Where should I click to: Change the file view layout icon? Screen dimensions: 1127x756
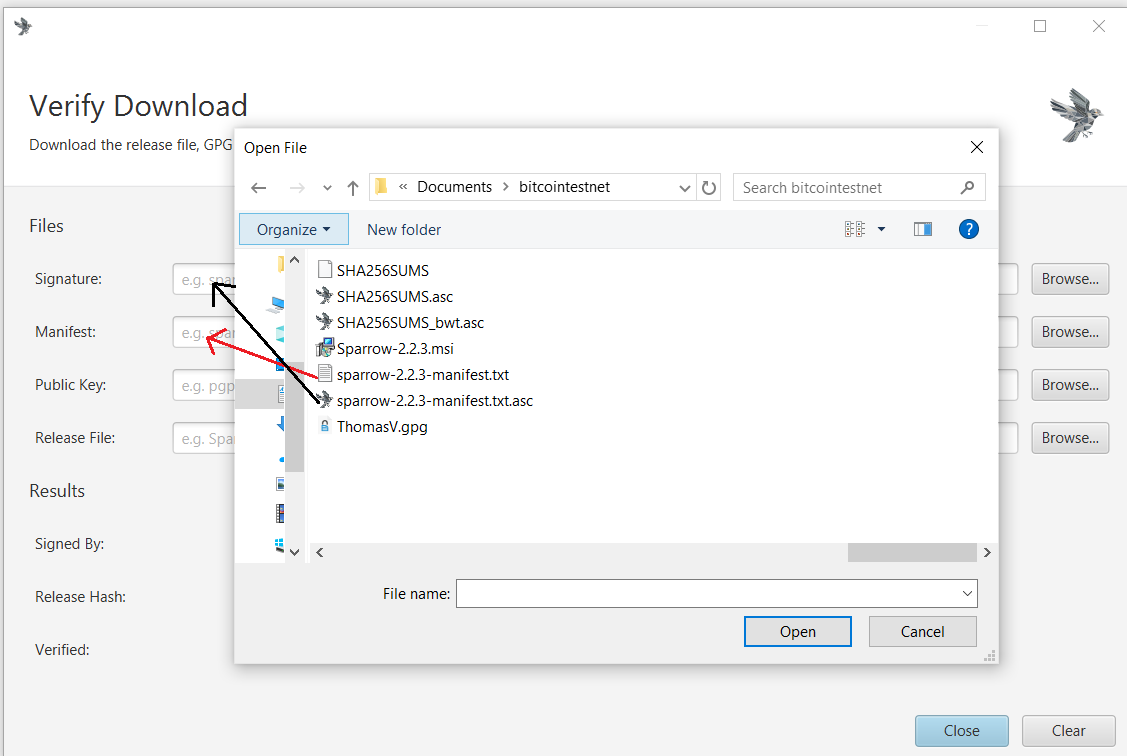coord(855,229)
